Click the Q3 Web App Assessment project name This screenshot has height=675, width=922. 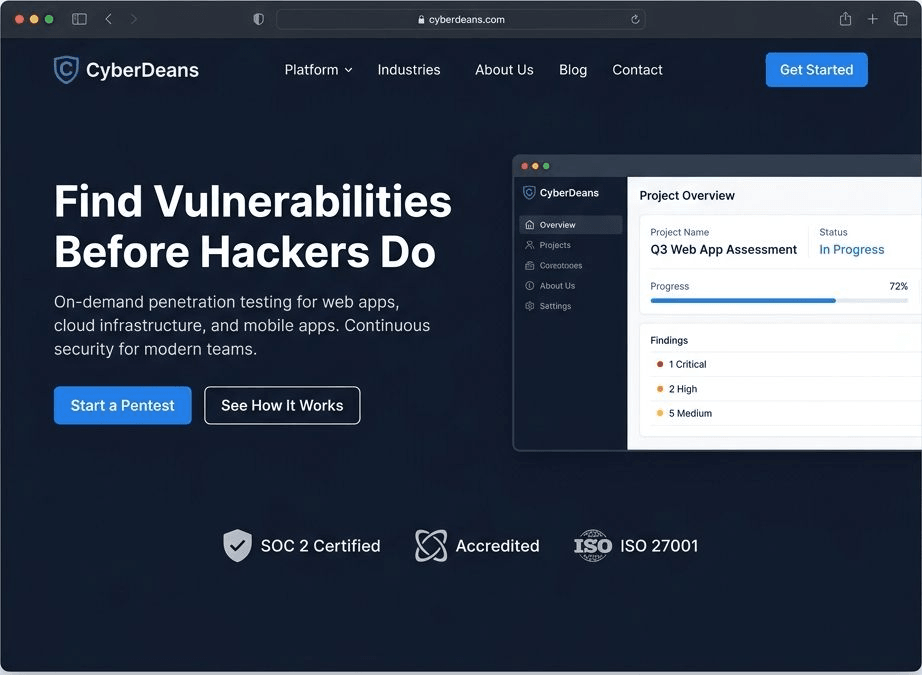(723, 249)
